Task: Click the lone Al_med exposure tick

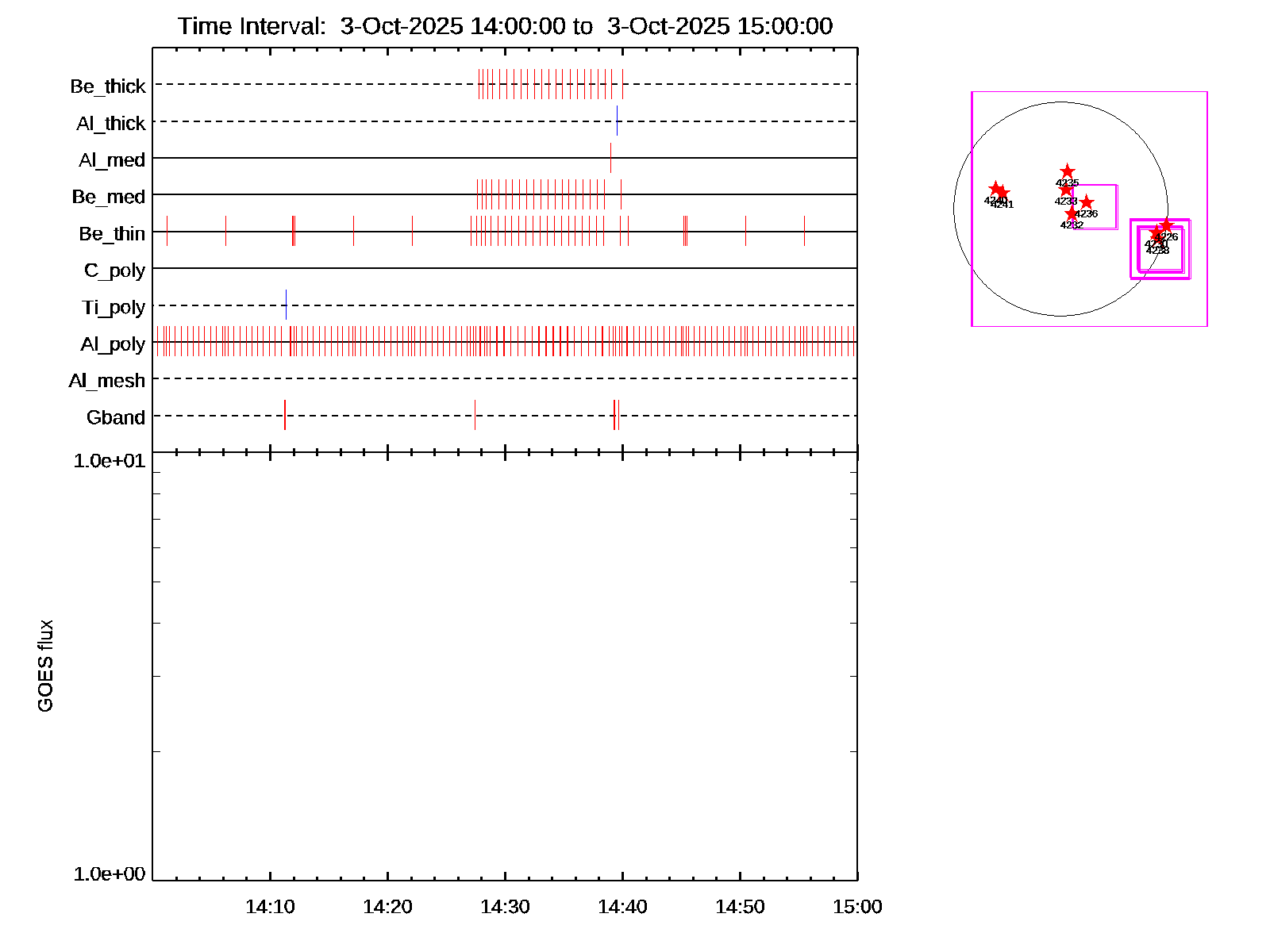Action: (x=610, y=158)
